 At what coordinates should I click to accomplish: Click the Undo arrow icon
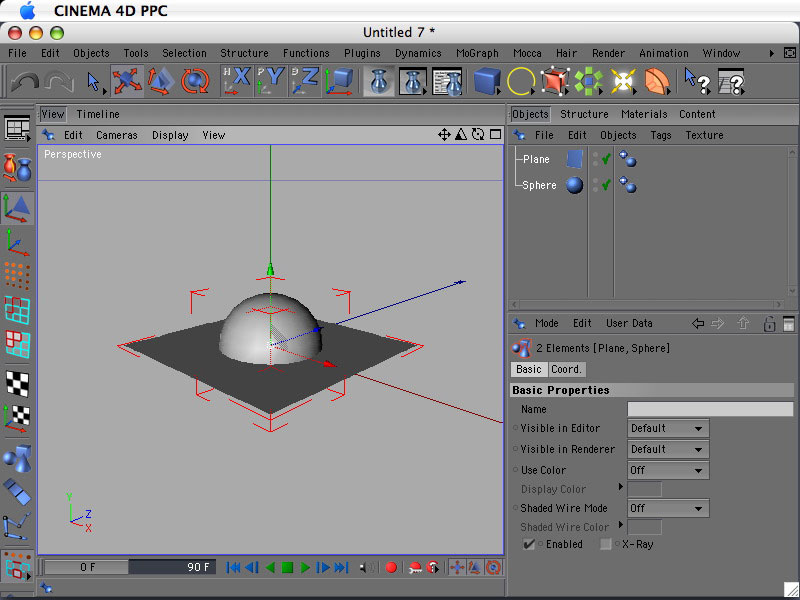(25, 81)
